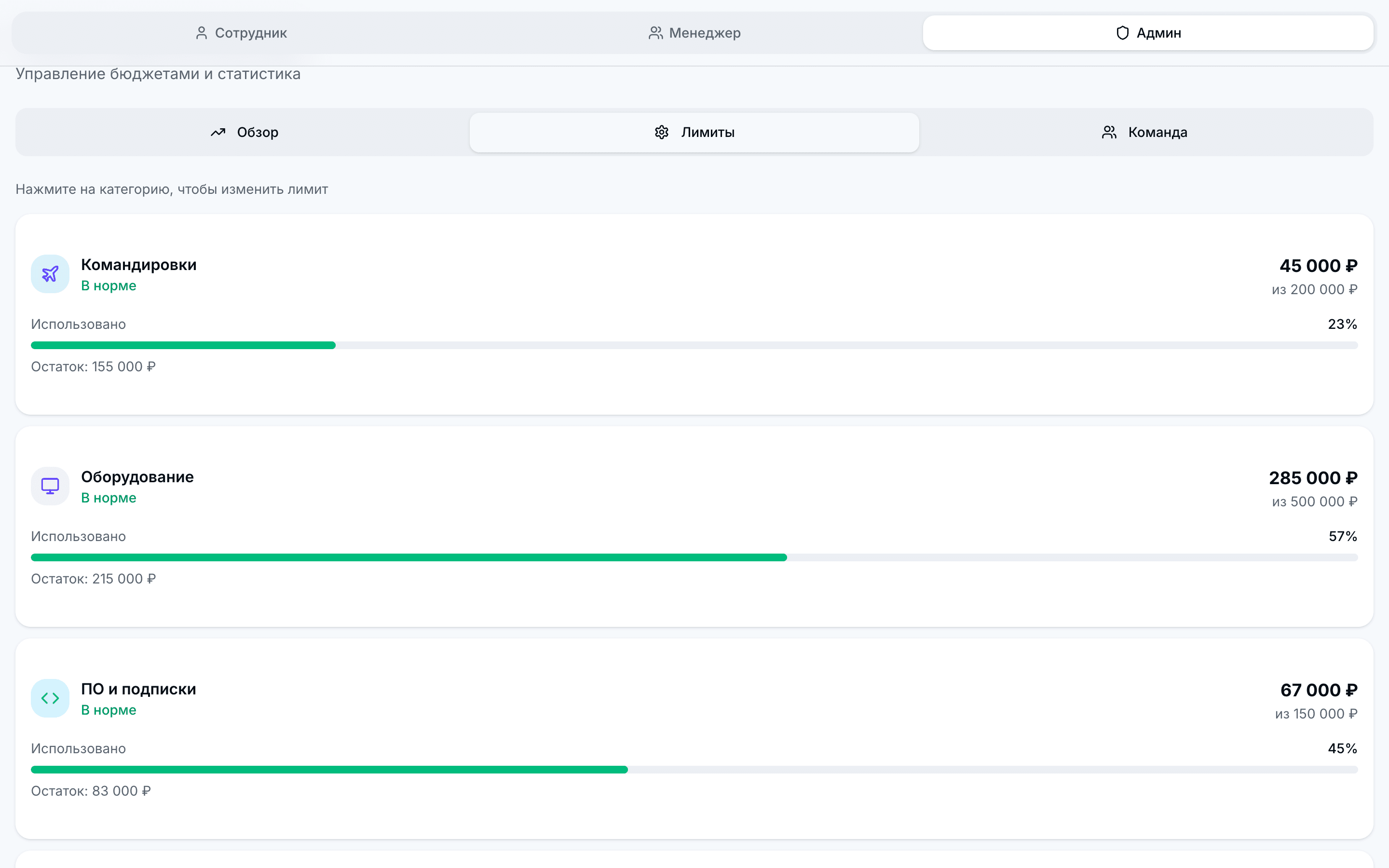Click Остаток: 83 000 ₽ text
This screenshot has width=1389, height=868.
point(91,790)
